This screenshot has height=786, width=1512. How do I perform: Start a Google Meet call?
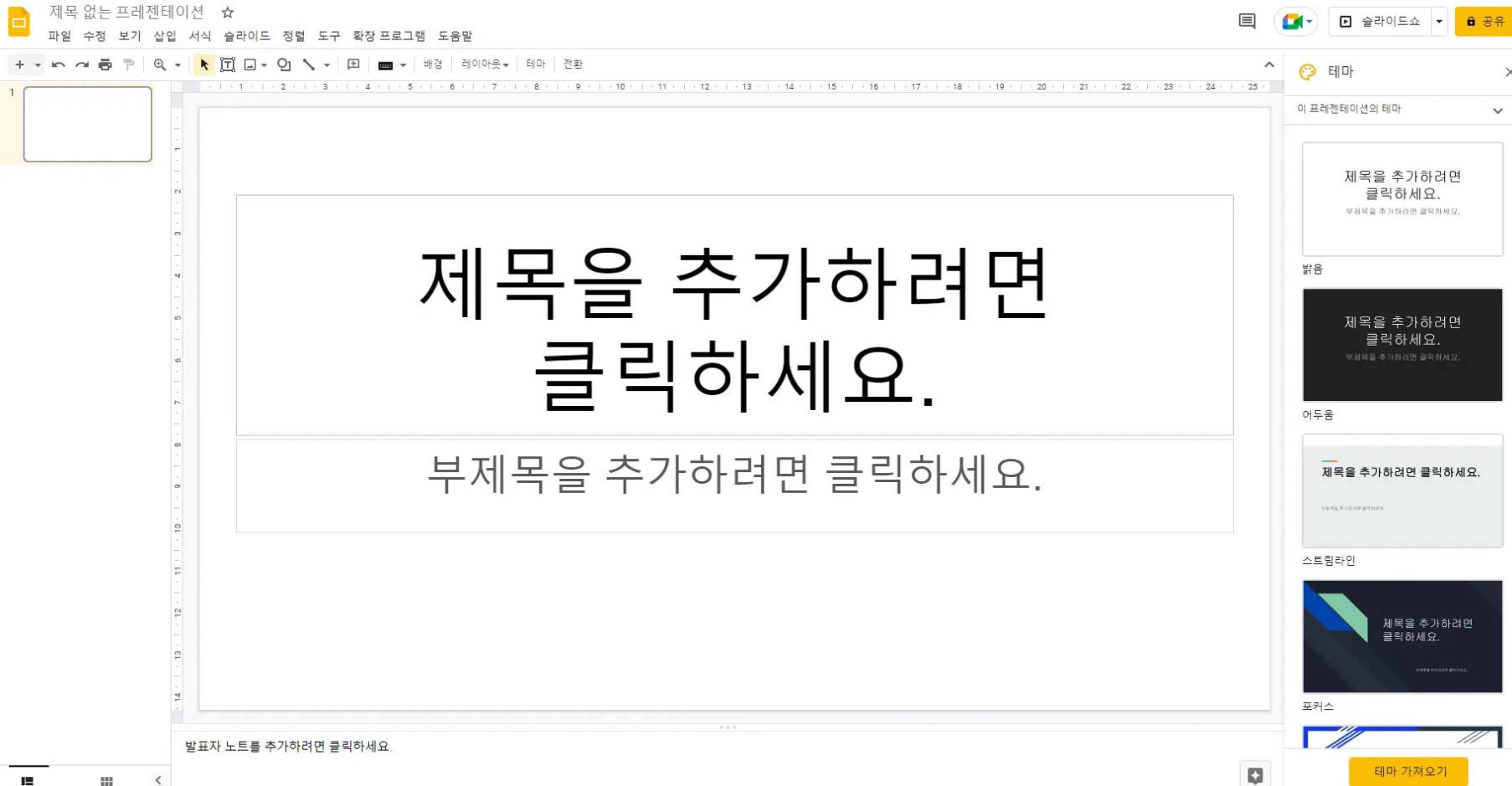(1291, 22)
